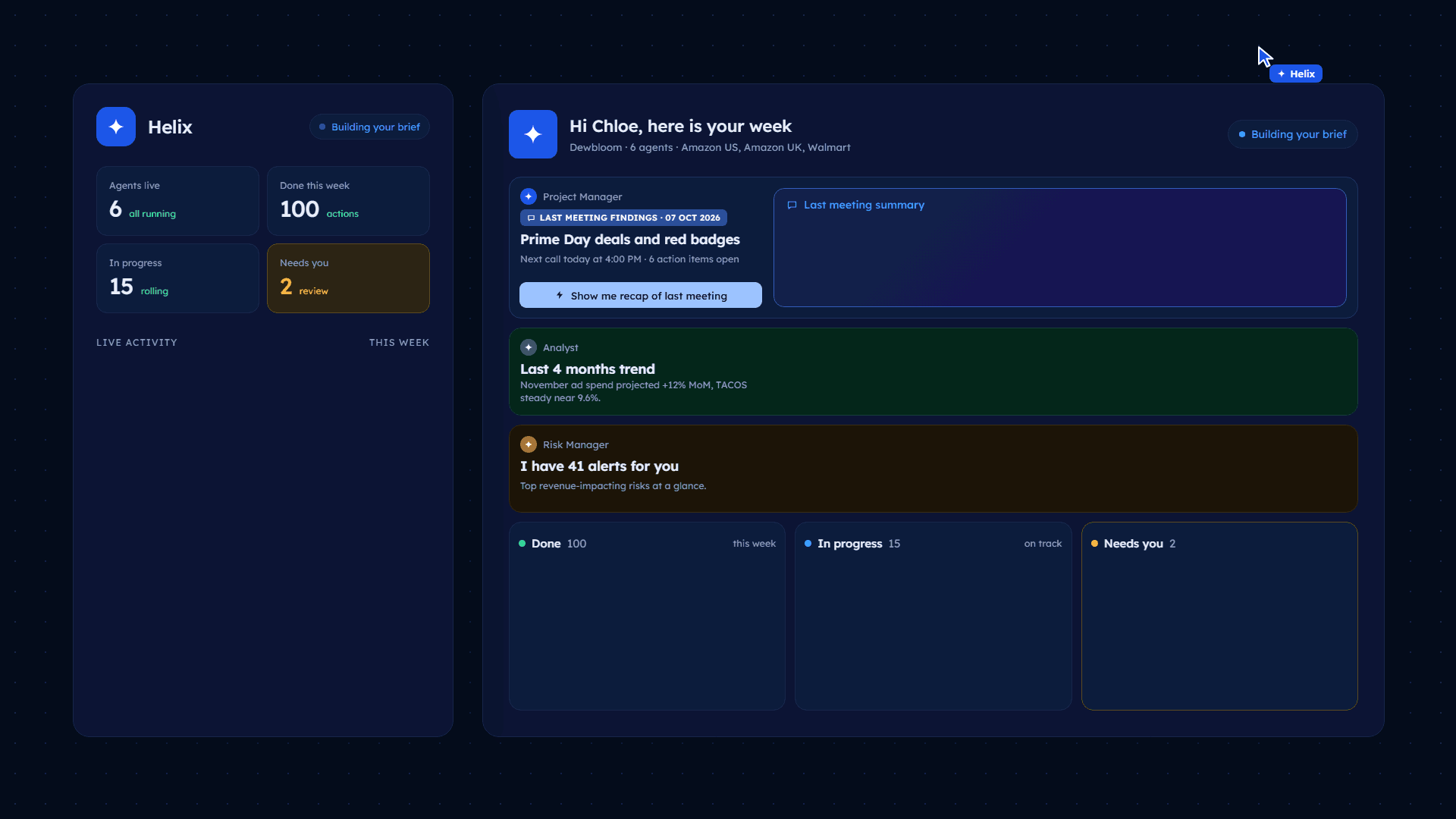1456x819 pixels.
Task: Click the 'this week' label in Done column
Action: [x=754, y=544]
